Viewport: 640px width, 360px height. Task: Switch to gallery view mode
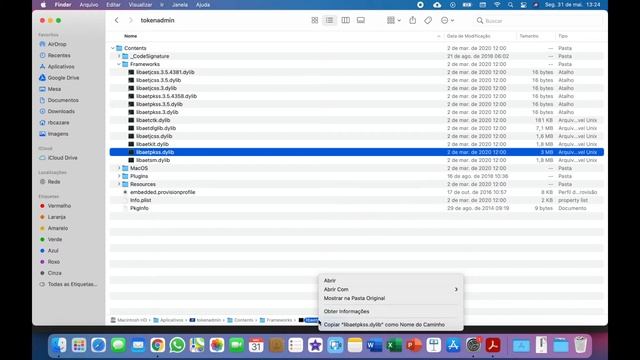361,20
